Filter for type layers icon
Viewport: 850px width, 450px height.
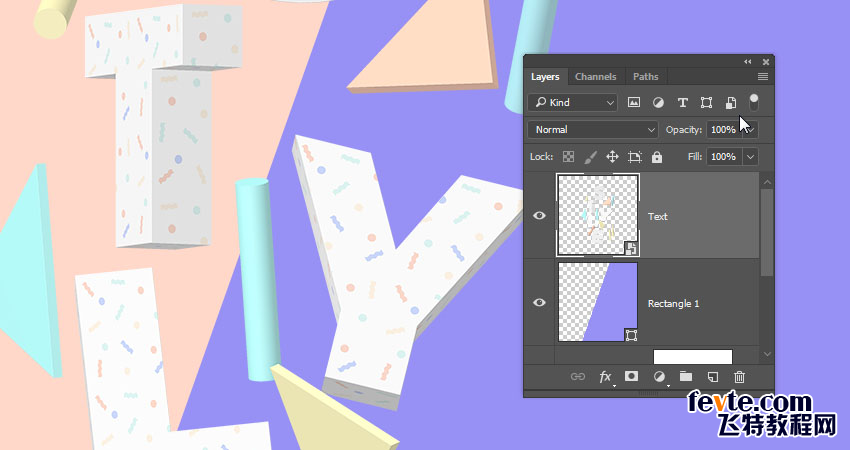(x=682, y=102)
